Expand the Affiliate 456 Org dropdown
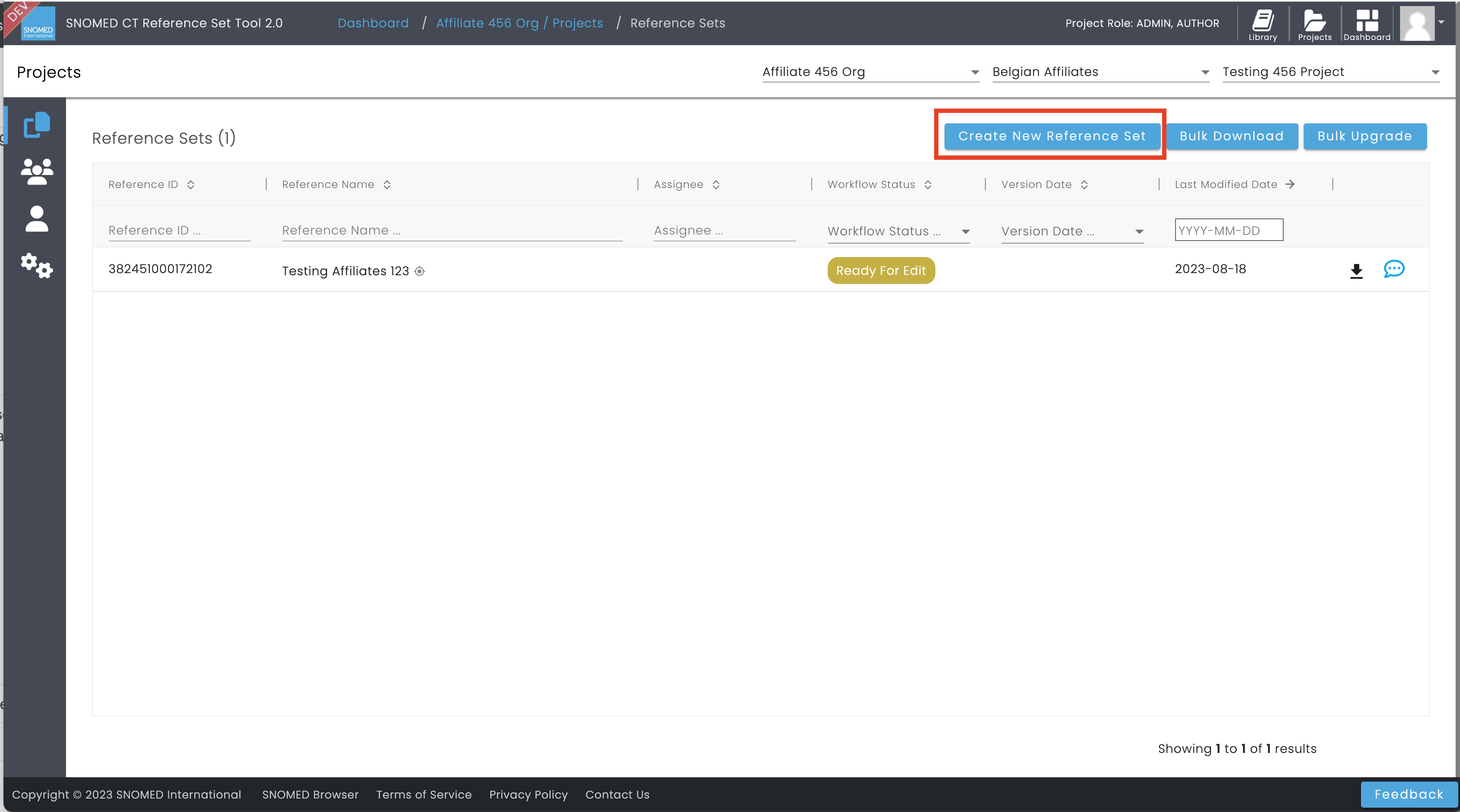1460x812 pixels. click(x=871, y=72)
